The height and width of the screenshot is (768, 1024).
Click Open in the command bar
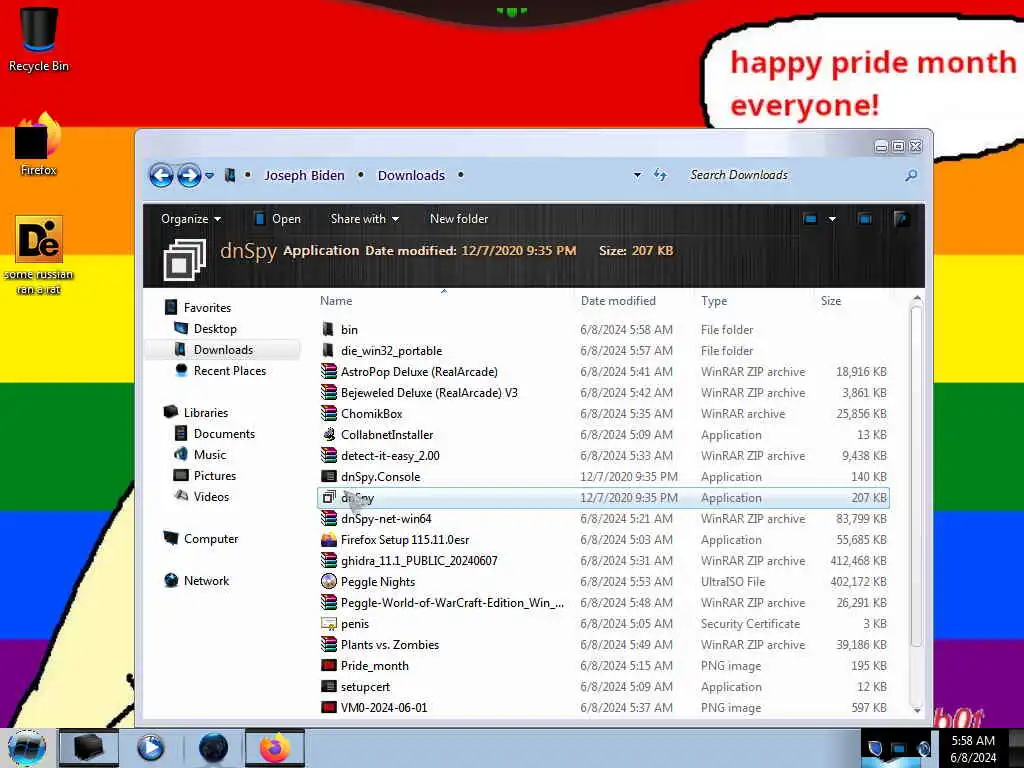coord(278,219)
